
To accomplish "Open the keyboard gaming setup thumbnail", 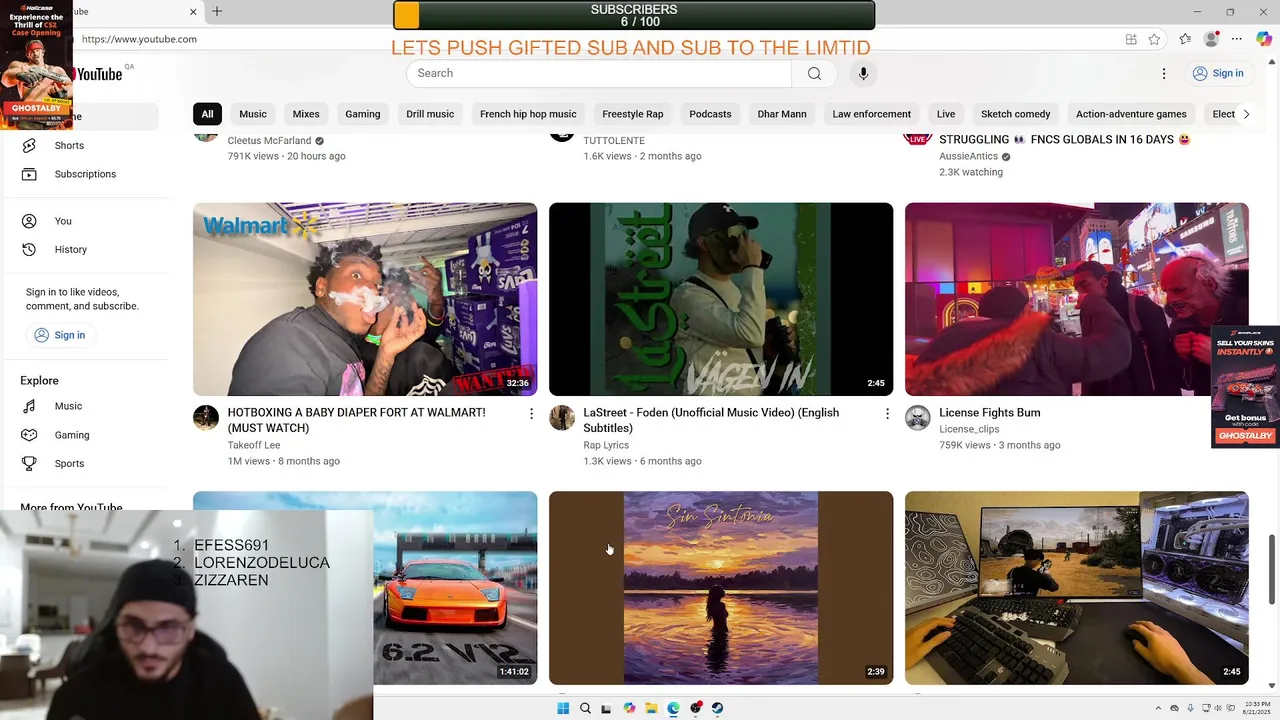I will (x=1077, y=588).
